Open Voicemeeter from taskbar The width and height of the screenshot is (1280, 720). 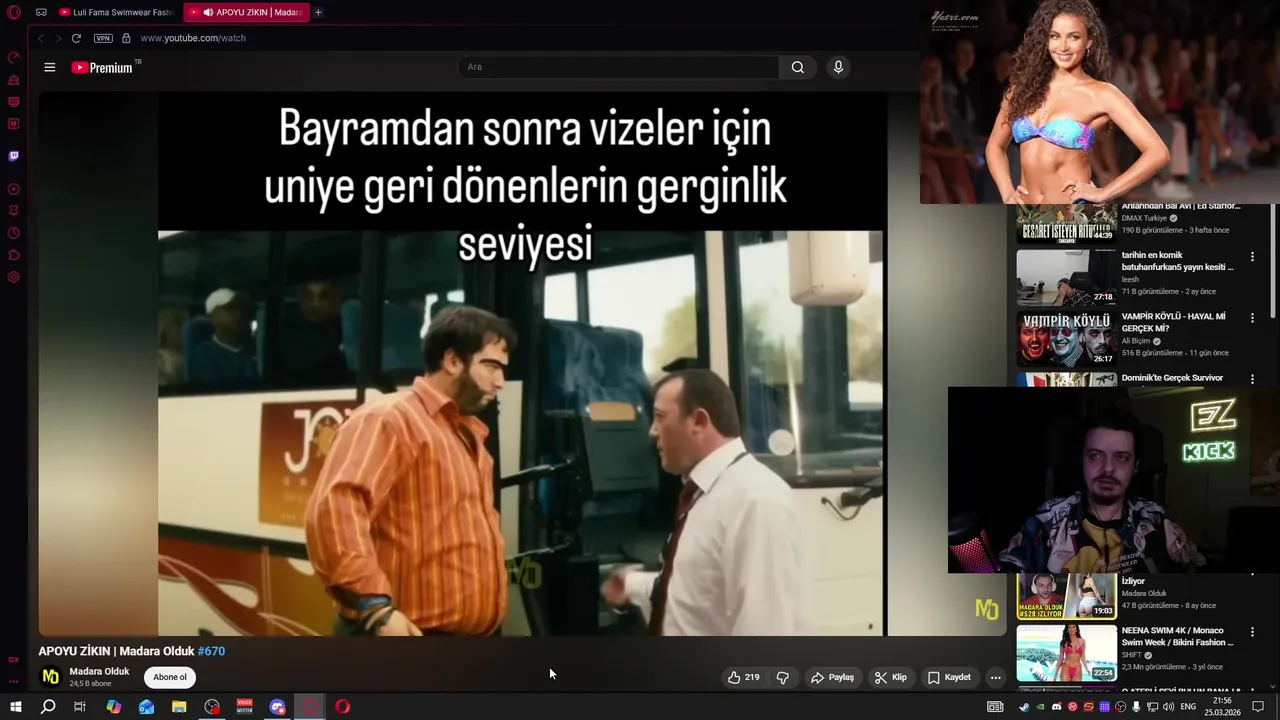click(244, 707)
